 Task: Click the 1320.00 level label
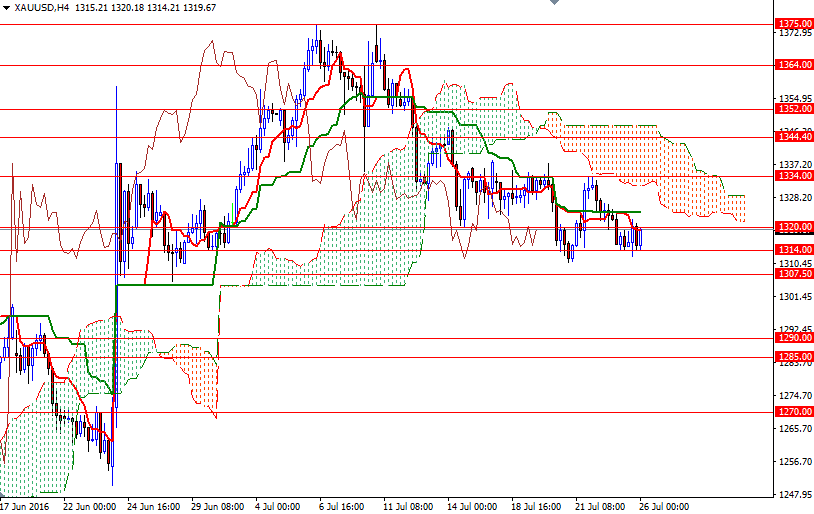tap(794, 227)
